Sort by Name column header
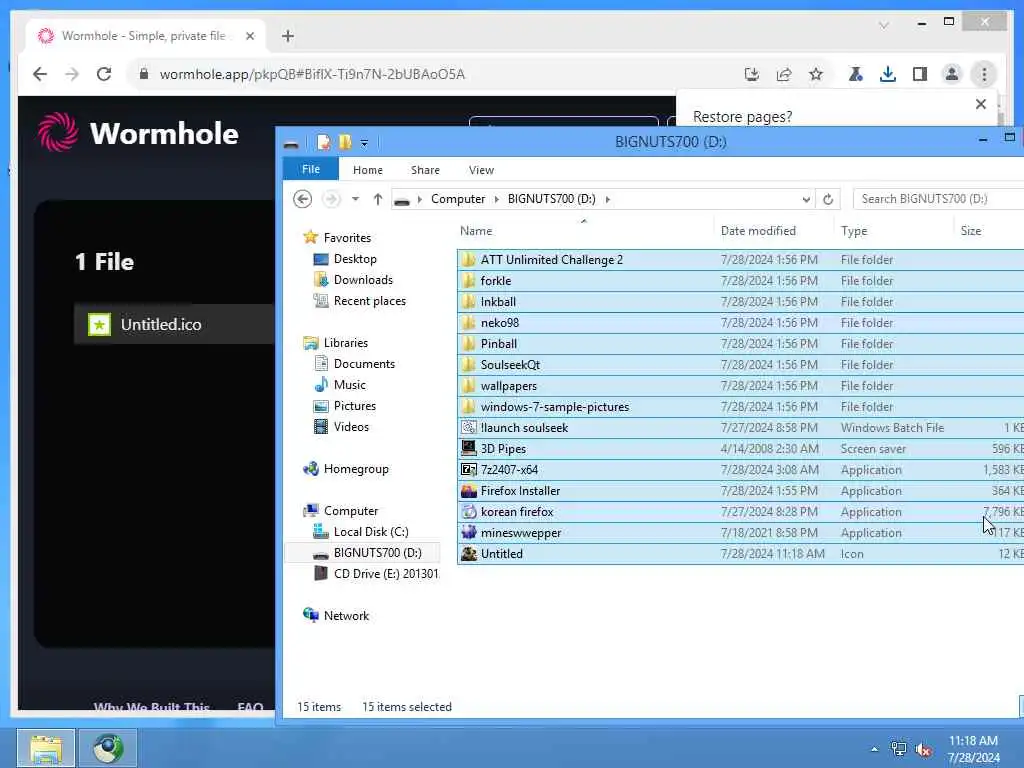 [x=476, y=231]
